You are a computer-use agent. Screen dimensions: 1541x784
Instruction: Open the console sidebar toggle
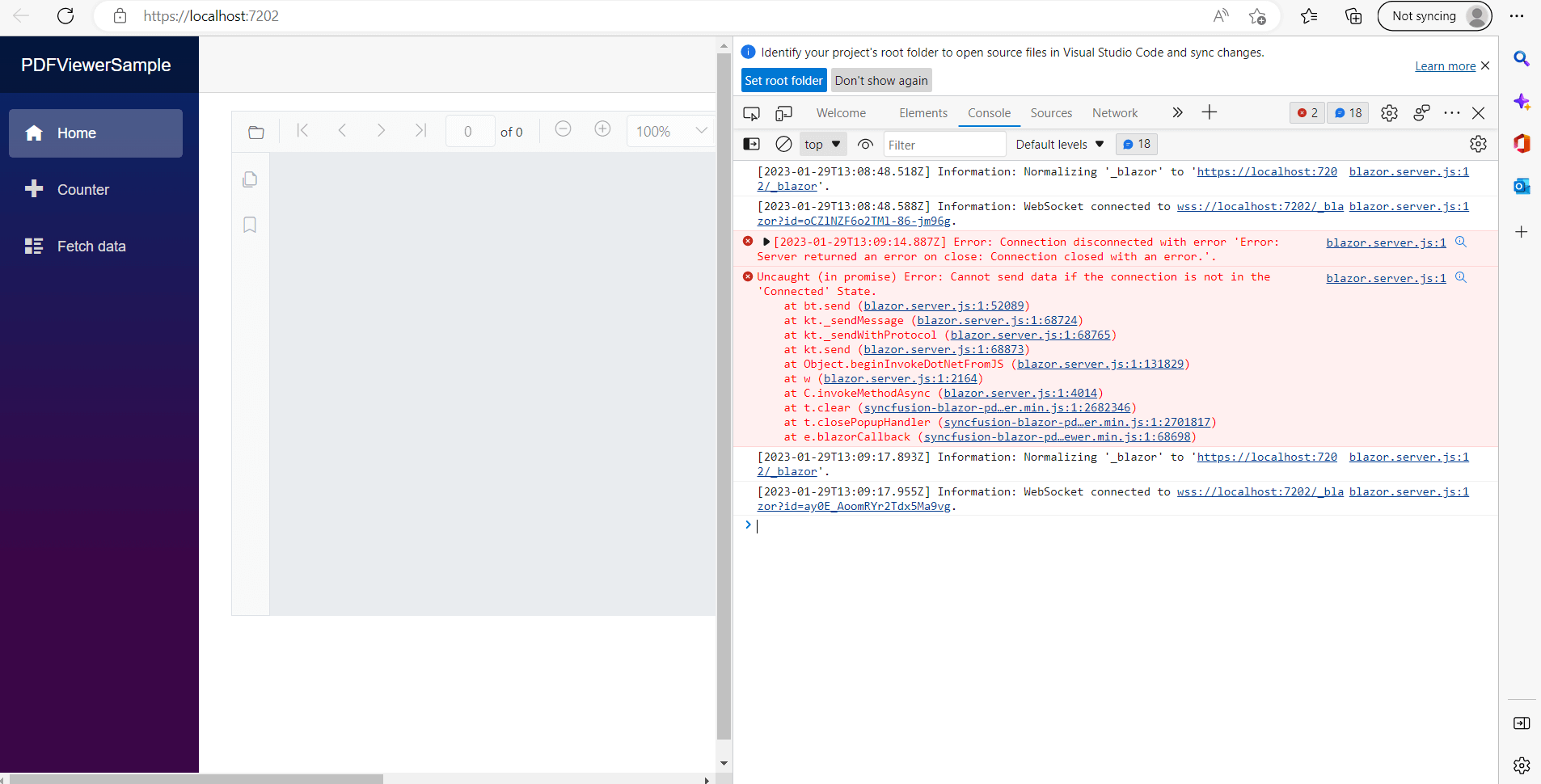(751, 144)
